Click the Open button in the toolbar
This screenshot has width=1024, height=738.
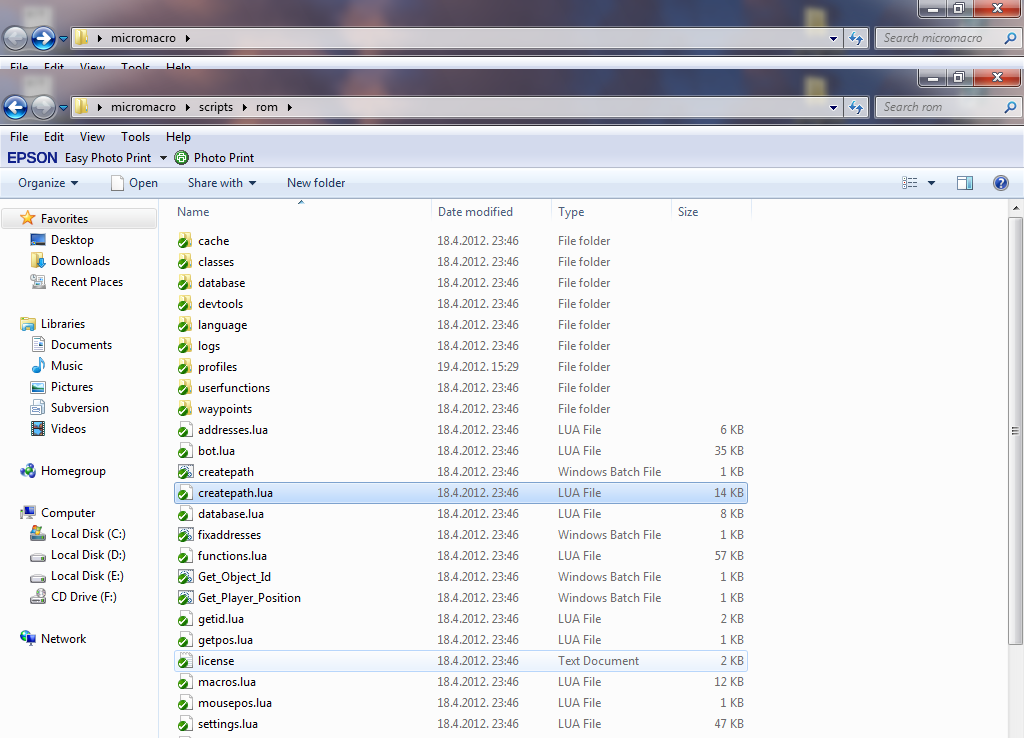pyautogui.click(x=134, y=183)
